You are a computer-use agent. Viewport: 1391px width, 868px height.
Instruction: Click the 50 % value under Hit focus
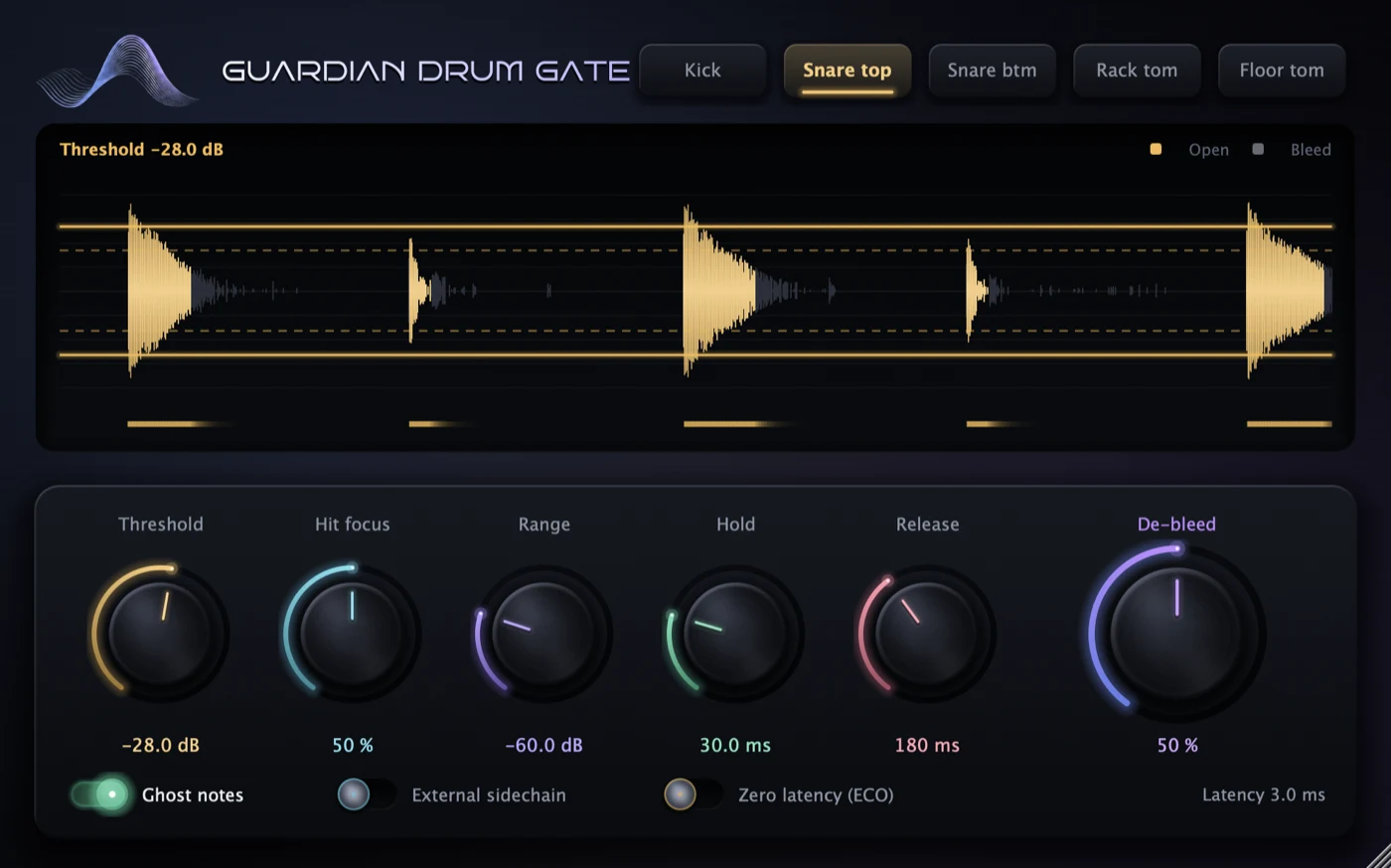click(x=353, y=745)
